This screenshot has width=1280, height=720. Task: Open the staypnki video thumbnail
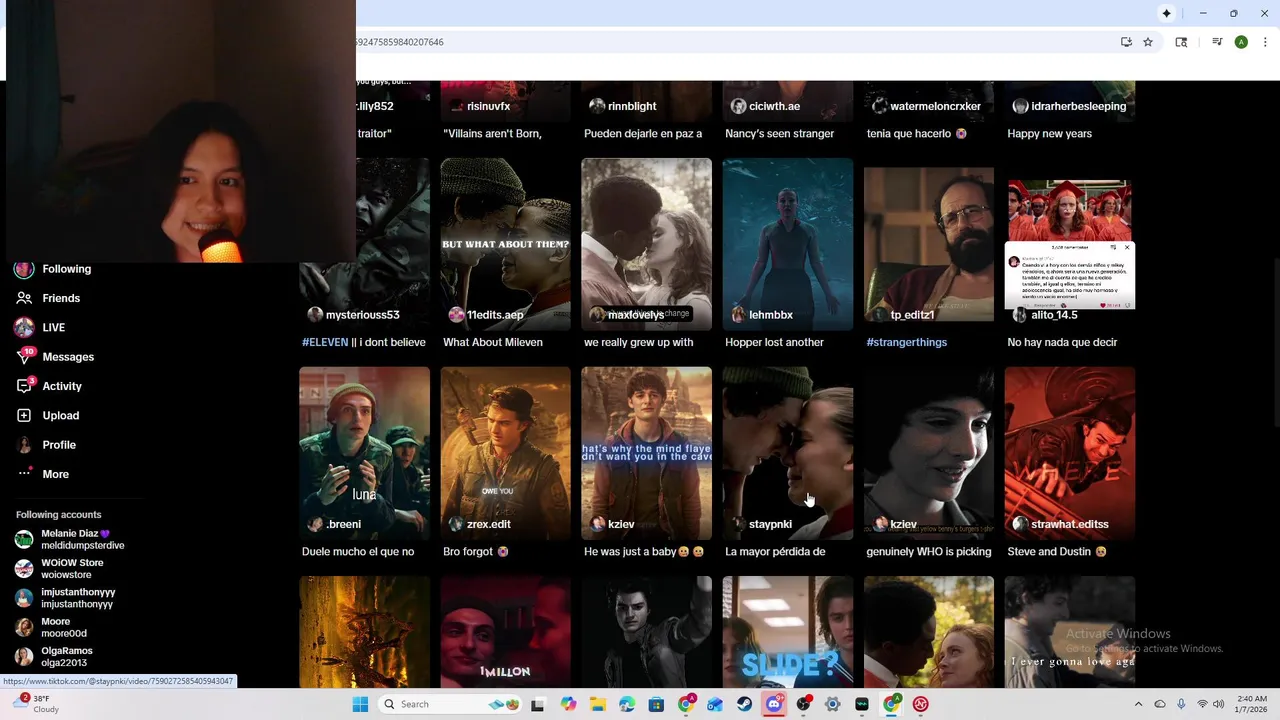(x=788, y=453)
